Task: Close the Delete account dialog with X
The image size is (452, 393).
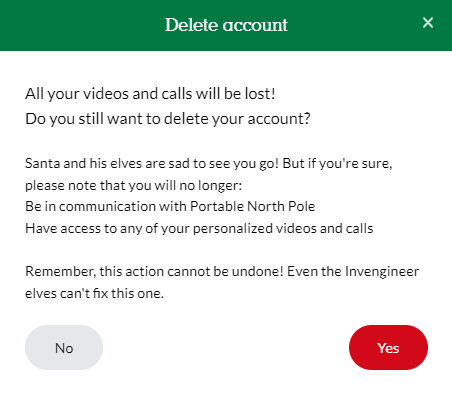Action: pyautogui.click(x=428, y=23)
